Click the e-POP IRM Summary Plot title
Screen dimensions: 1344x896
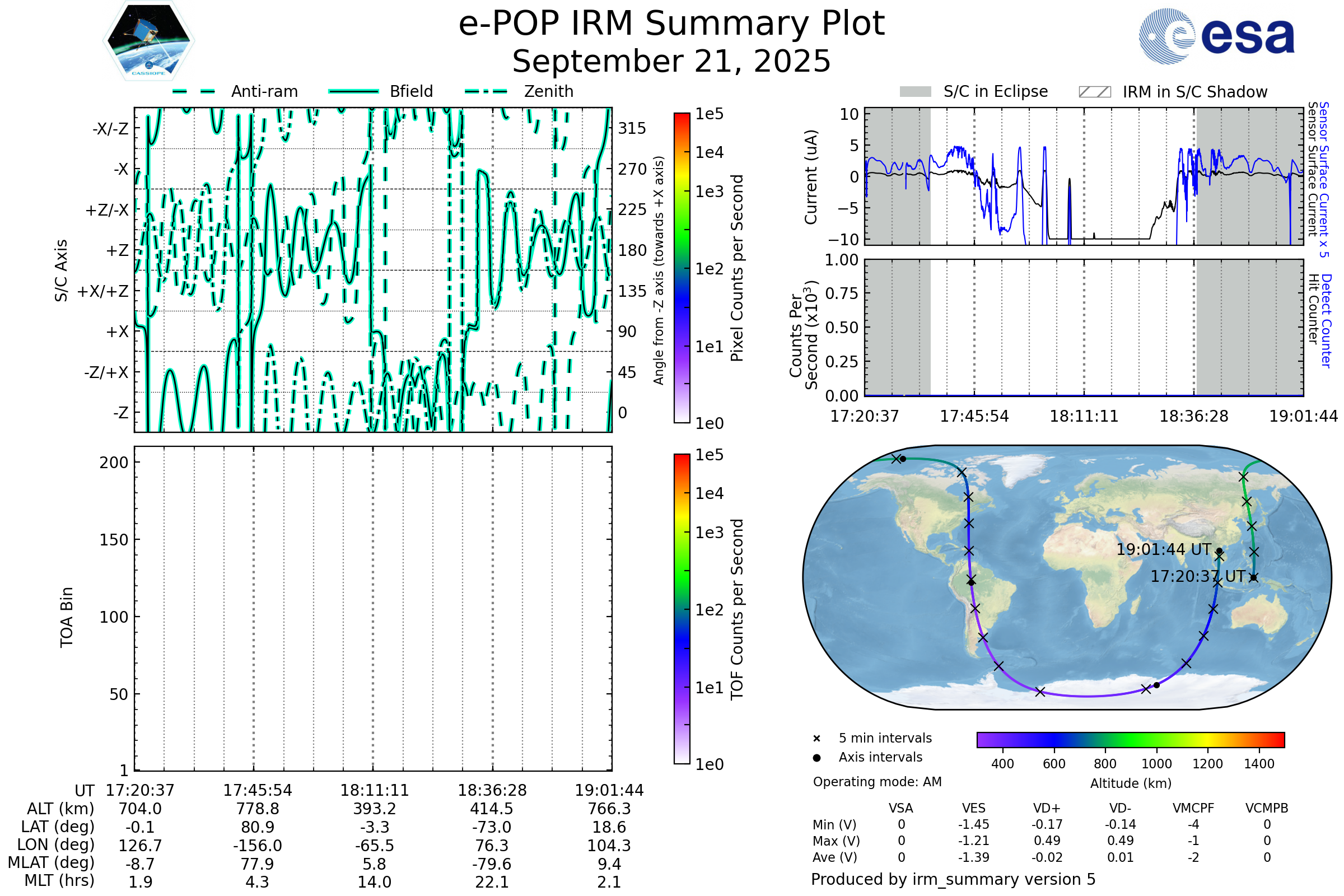(x=671, y=24)
